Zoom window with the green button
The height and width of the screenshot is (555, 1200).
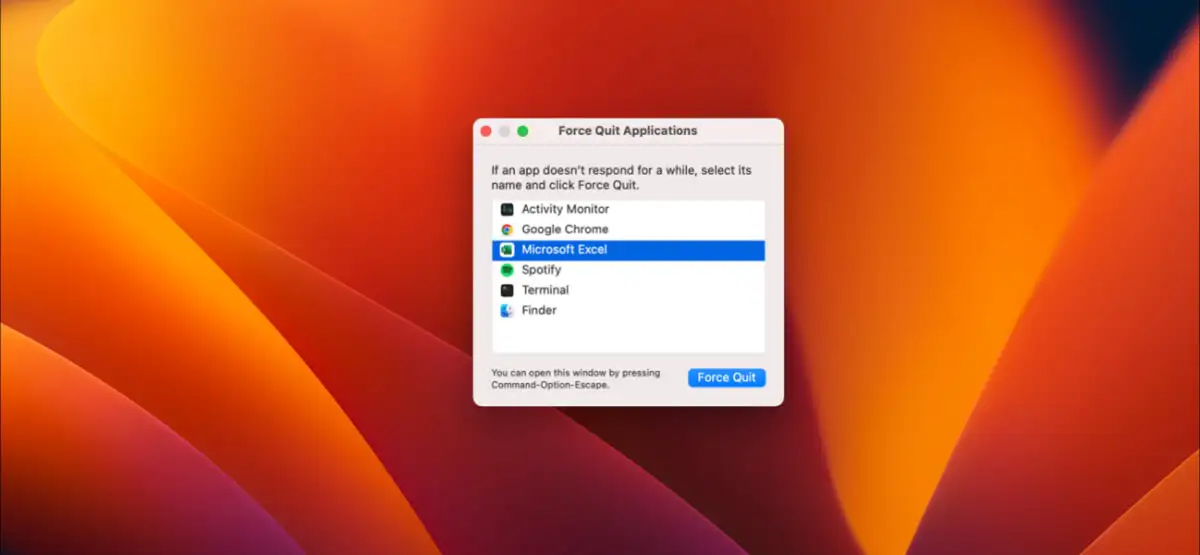(x=522, y=131)
